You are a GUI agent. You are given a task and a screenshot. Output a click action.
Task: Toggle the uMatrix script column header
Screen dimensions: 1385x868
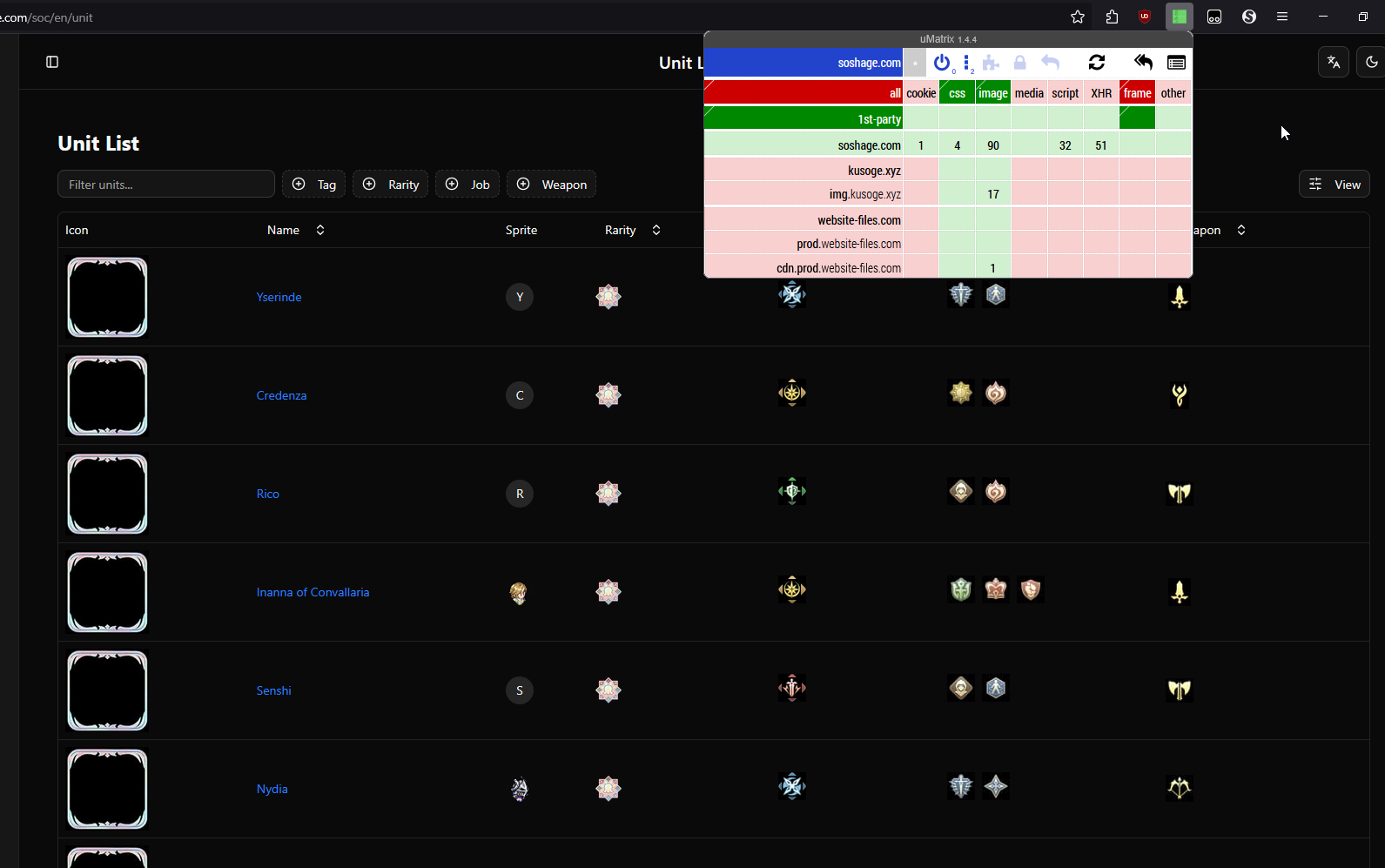click(x=1065, y=93)
